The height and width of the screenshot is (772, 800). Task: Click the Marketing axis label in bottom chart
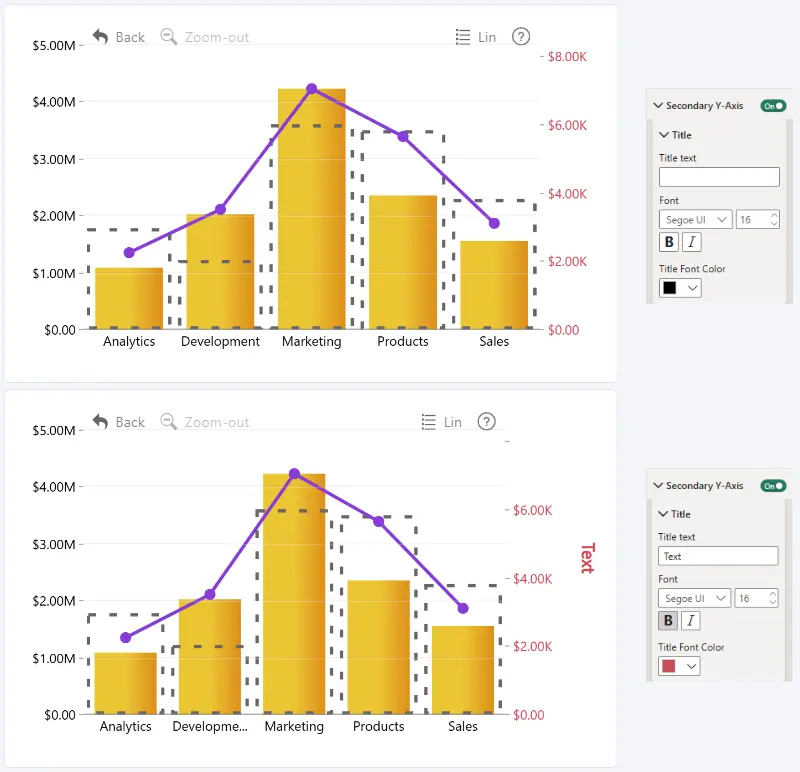click(x=294, y=726)
